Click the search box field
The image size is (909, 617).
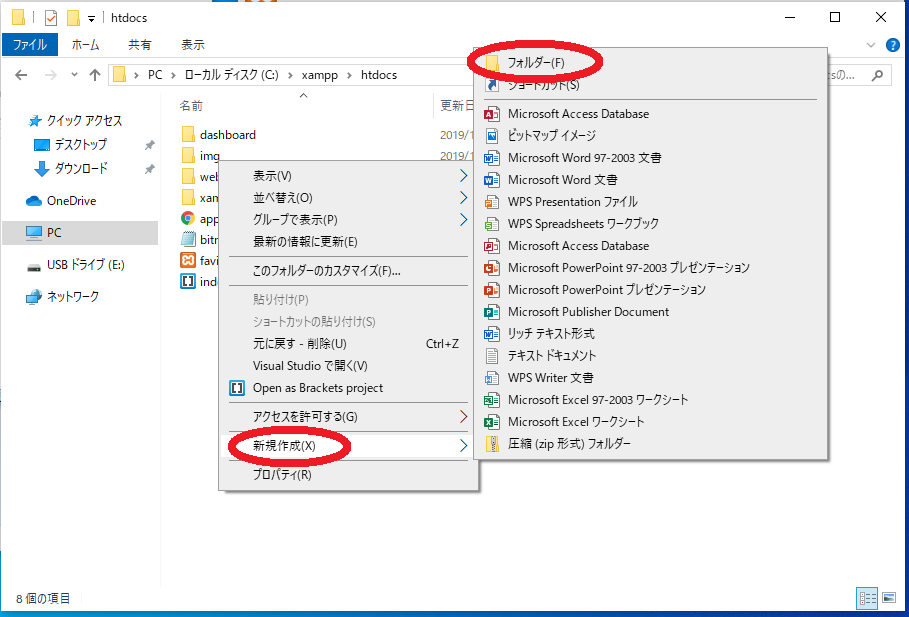[857, 75]
